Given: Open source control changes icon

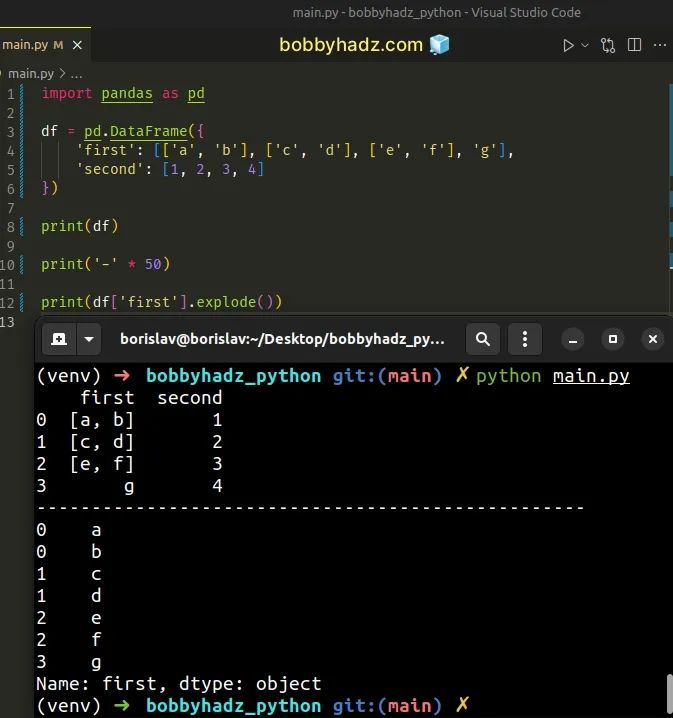Looking at the screenshot, I should pos(608,45).
